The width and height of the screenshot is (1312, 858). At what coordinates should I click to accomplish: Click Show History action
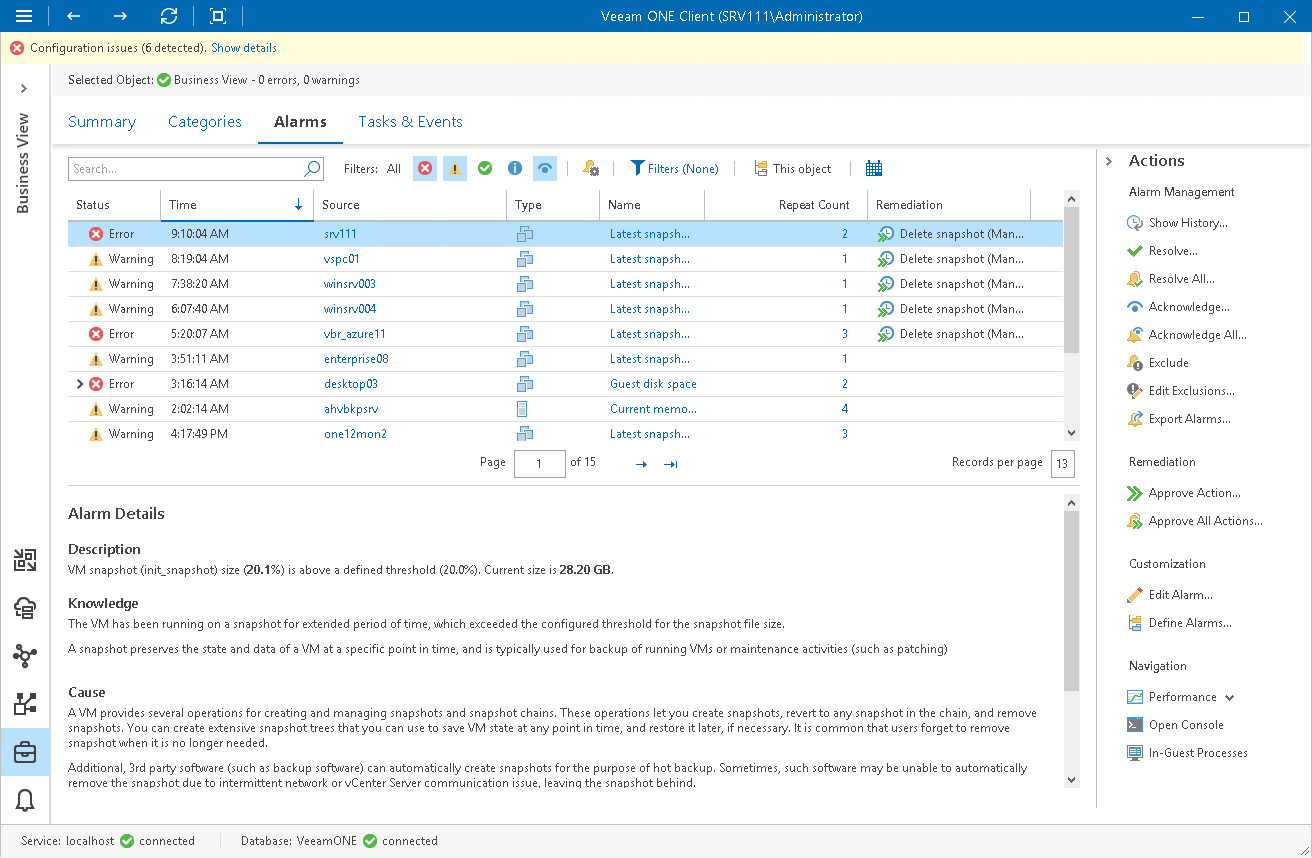pyautogui.click(x=1177, y=223)
